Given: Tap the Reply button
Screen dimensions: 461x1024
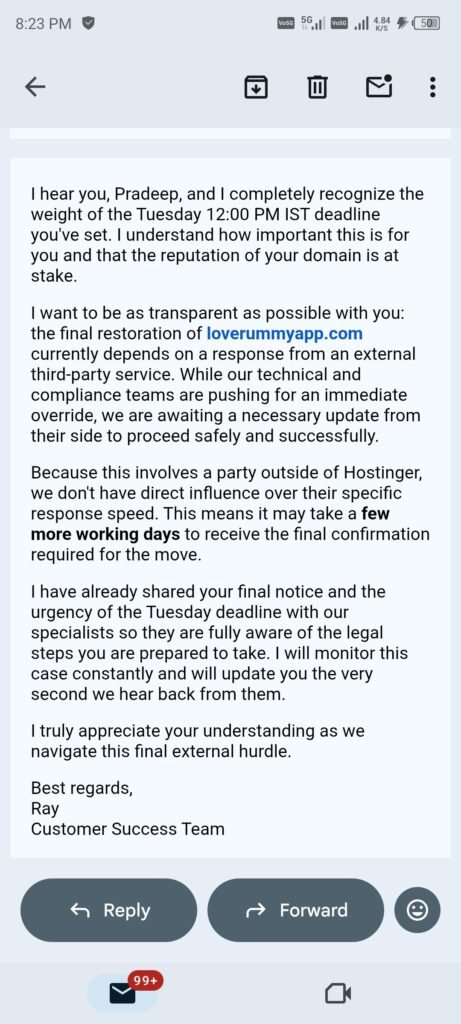Looking at the screenshot, I should click(x=108, y=910).
